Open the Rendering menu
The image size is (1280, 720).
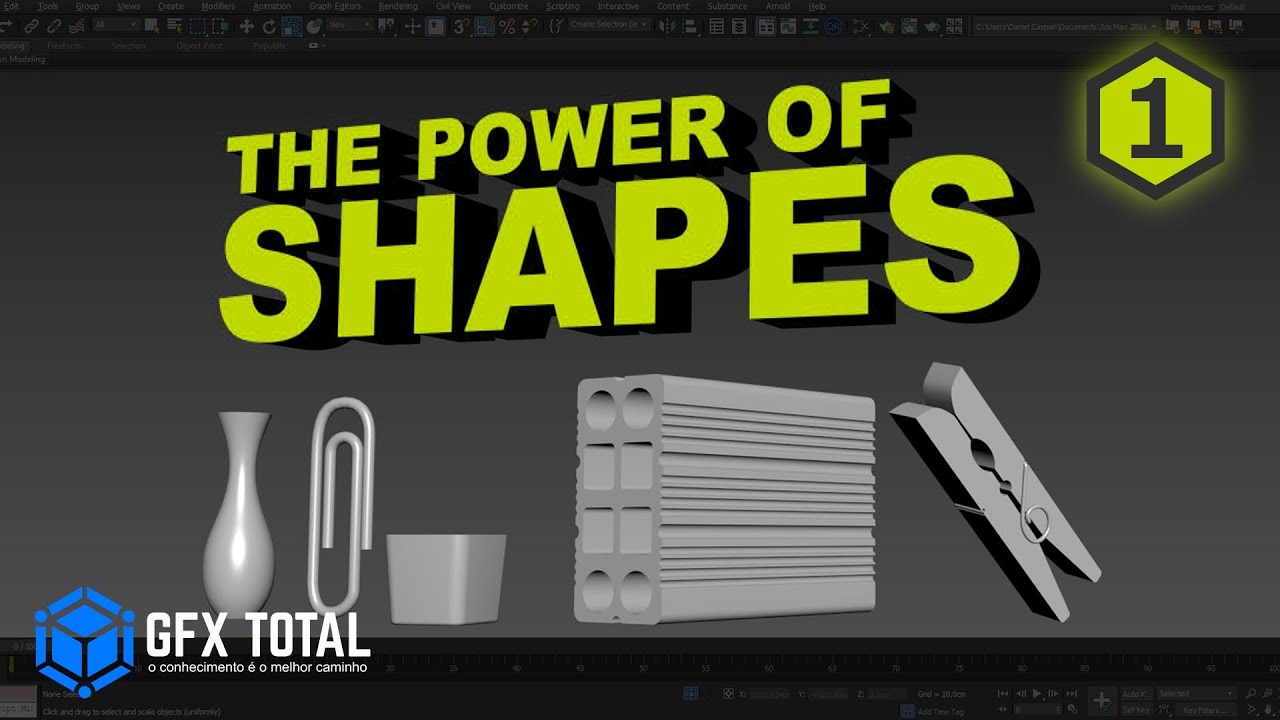398,6
